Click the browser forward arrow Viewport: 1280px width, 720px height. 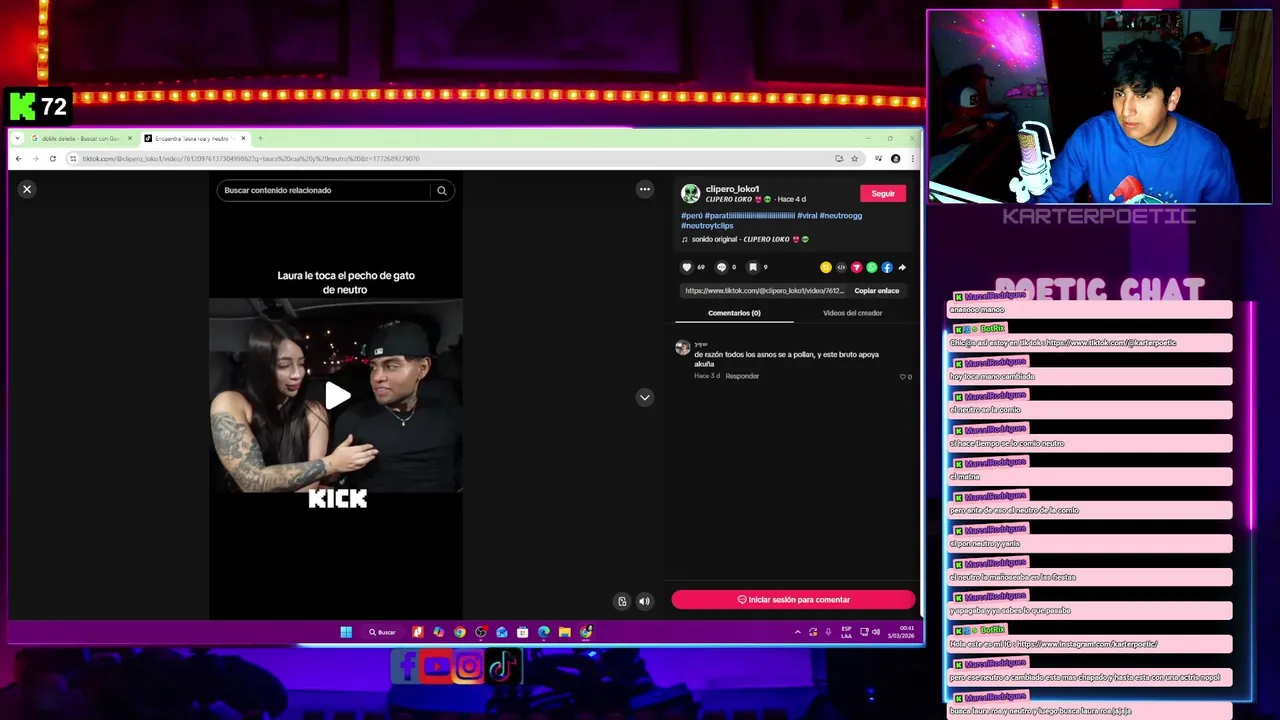pyautogui.click(x=35, y=158)
